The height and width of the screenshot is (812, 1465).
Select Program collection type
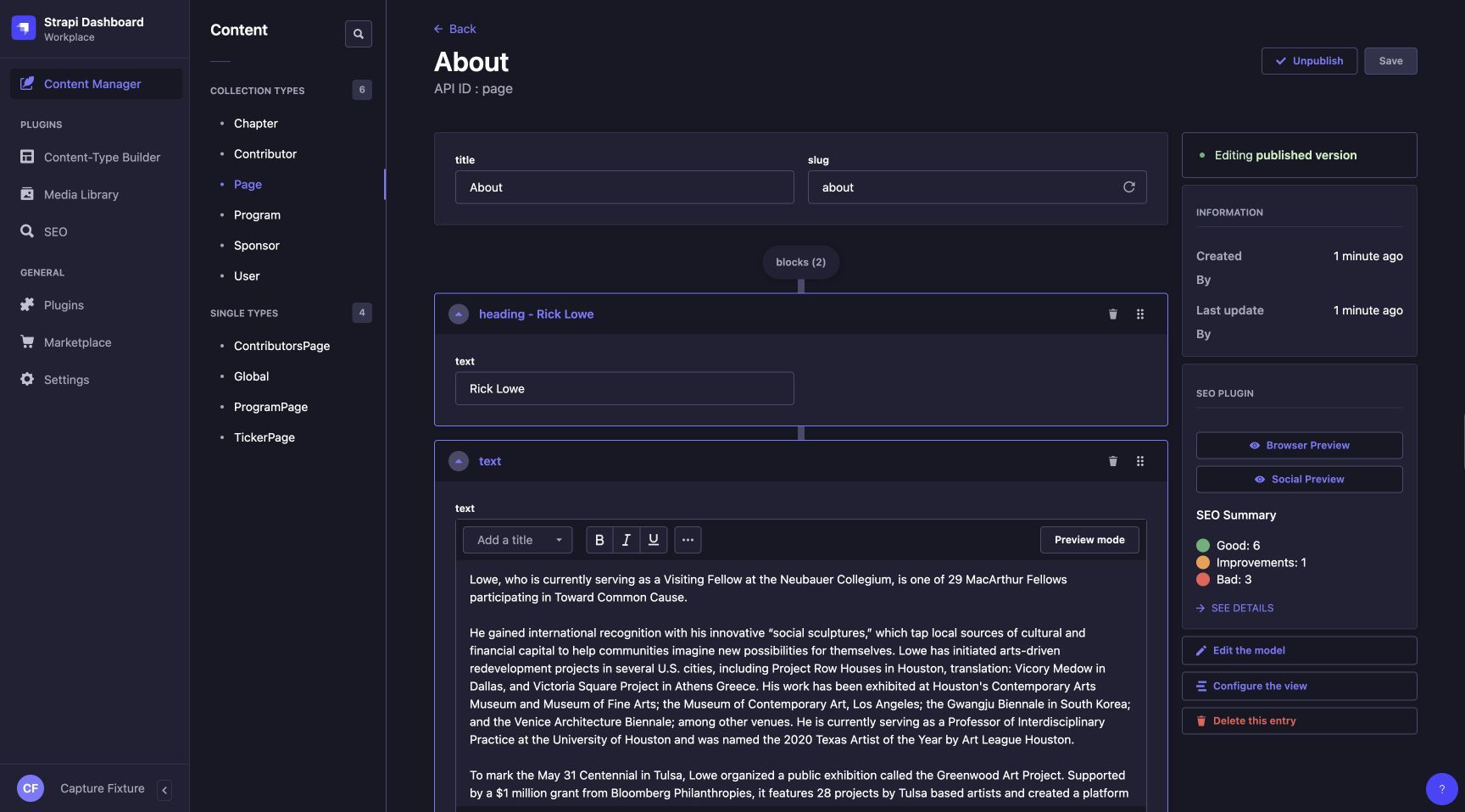(x=257, y=214)
